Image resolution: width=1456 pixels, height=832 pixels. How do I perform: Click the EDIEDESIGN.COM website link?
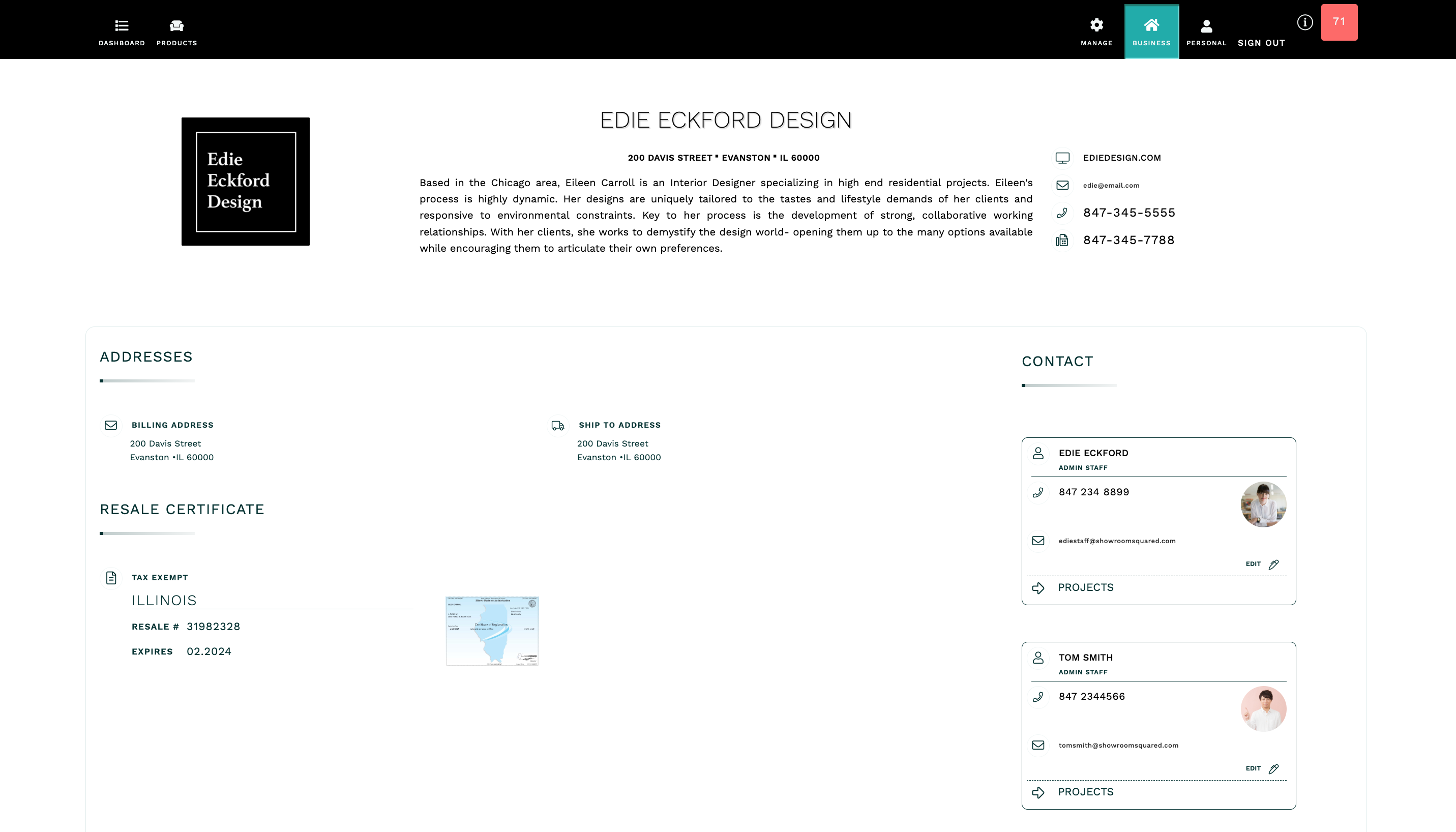1122,158
